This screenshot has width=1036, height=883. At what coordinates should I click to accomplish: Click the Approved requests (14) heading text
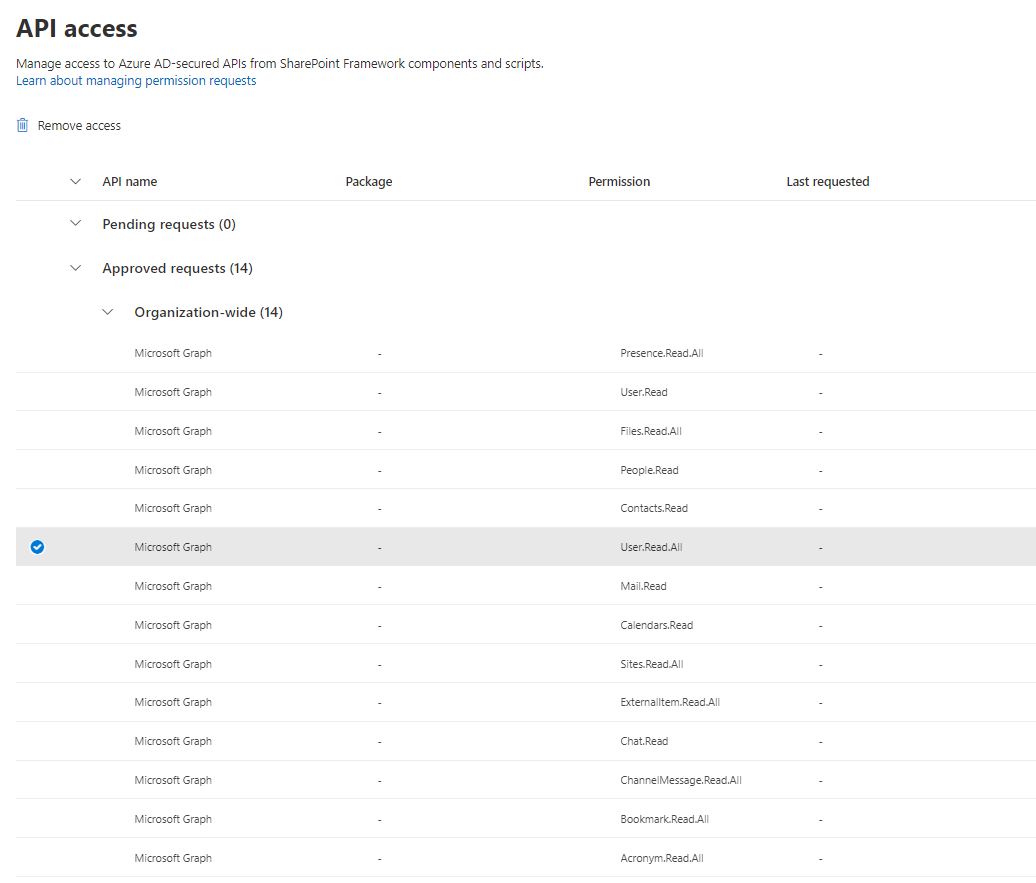[x=178, y=268]
